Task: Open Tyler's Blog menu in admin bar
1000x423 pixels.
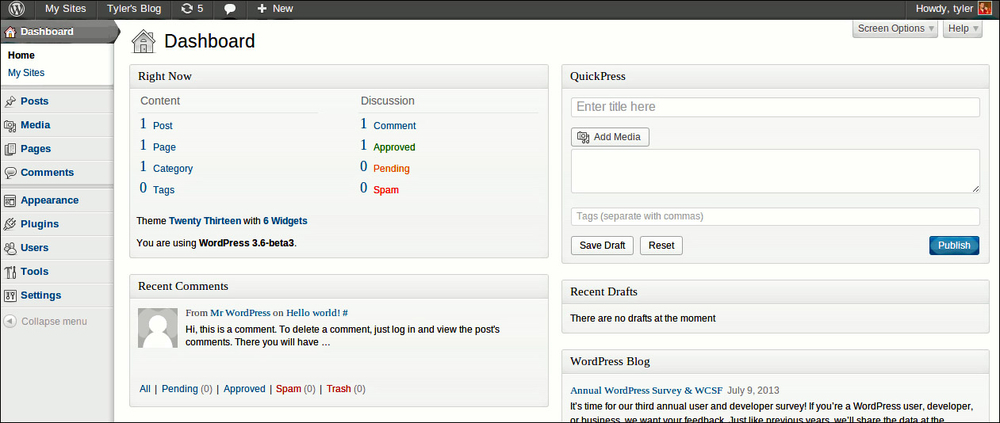Action: click(134, 9)
